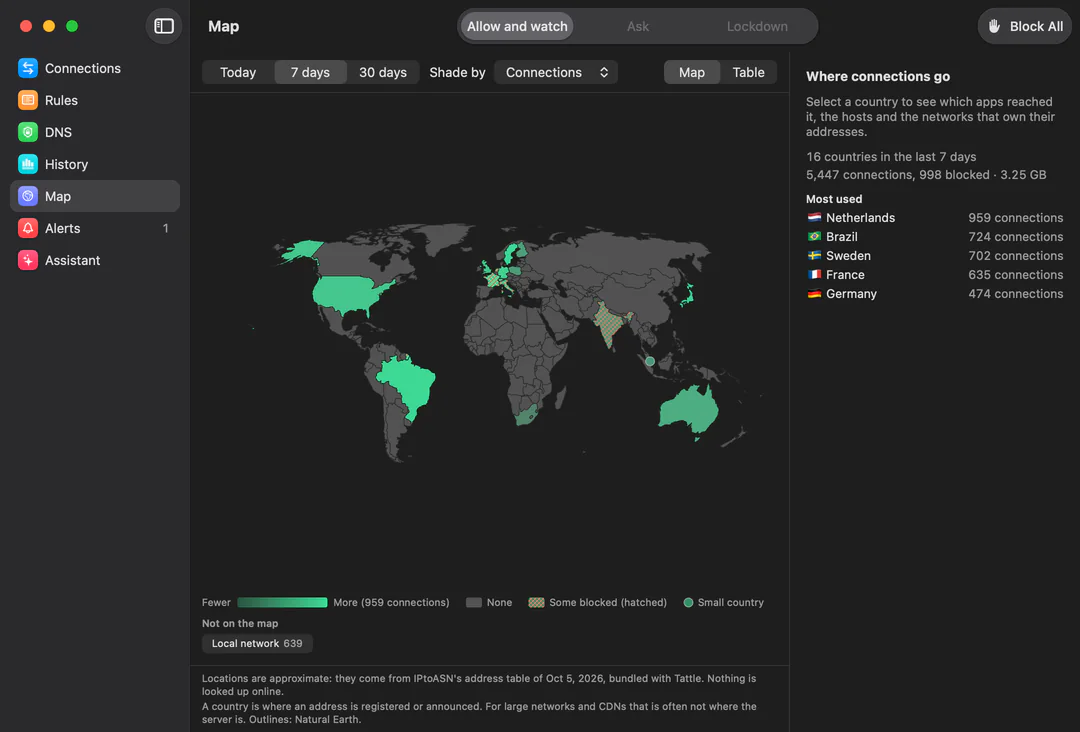The width and height of the screenshot is (1080, 732).
Task: Select the Sweden row label
Action: [848, 255]
